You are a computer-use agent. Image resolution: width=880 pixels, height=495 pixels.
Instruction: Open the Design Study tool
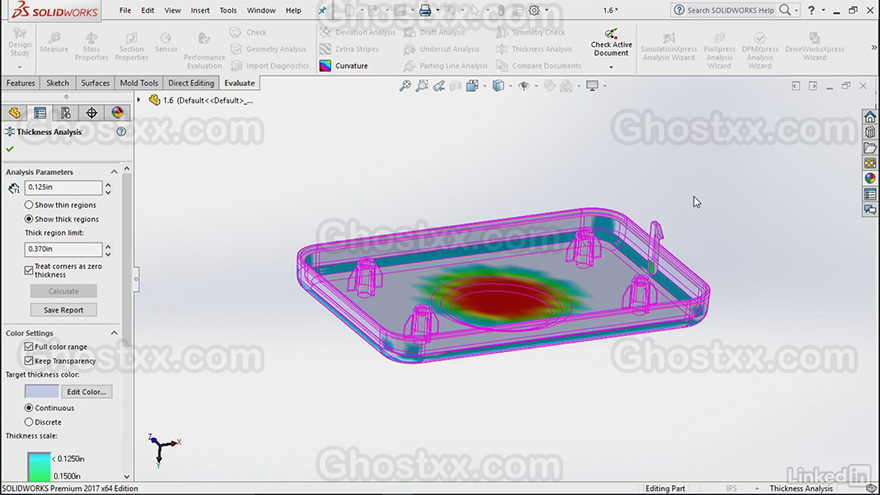click(20, 42)
